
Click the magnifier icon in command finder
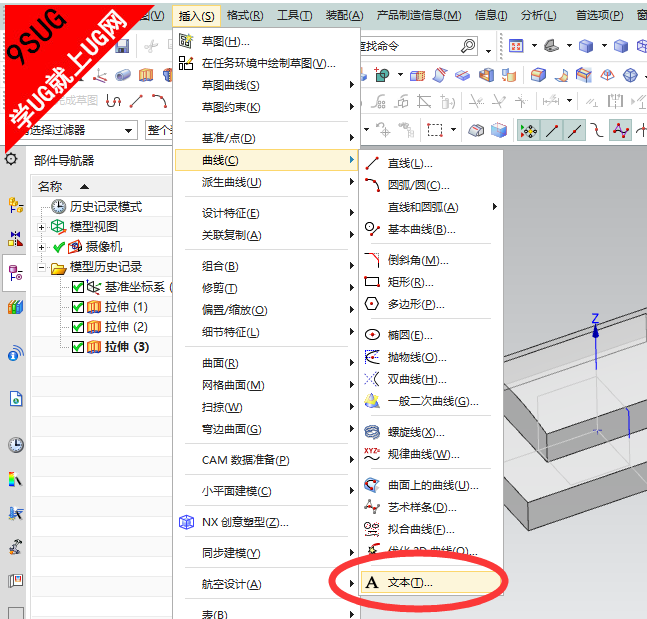[x=468, y=46]
